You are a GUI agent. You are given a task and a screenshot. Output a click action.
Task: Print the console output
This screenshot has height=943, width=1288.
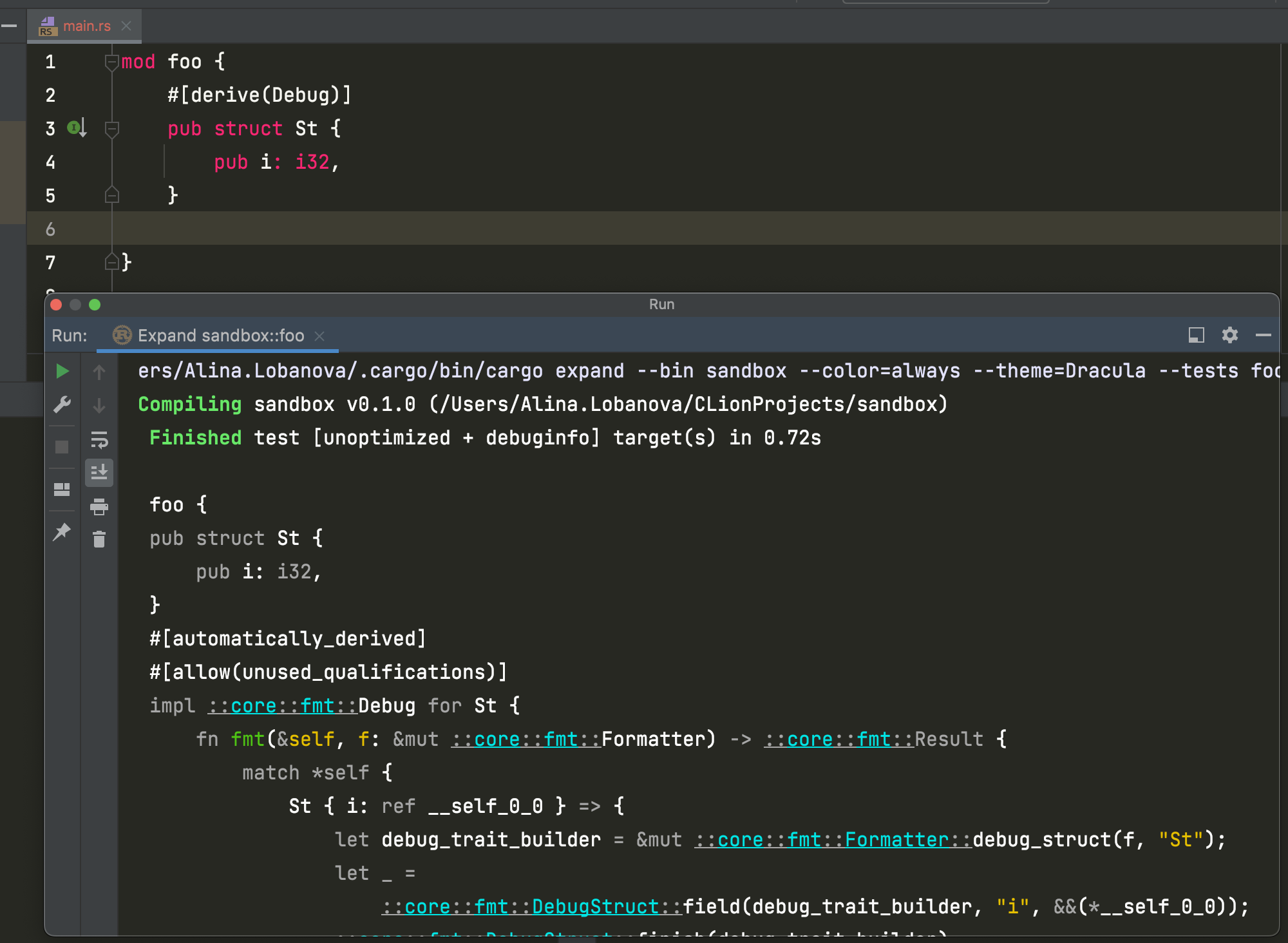pyautogui.click(x=99, y=506)
